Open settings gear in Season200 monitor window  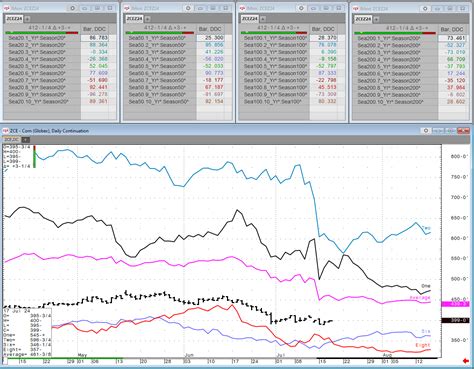pyautogui.click(x=425, y=9)
